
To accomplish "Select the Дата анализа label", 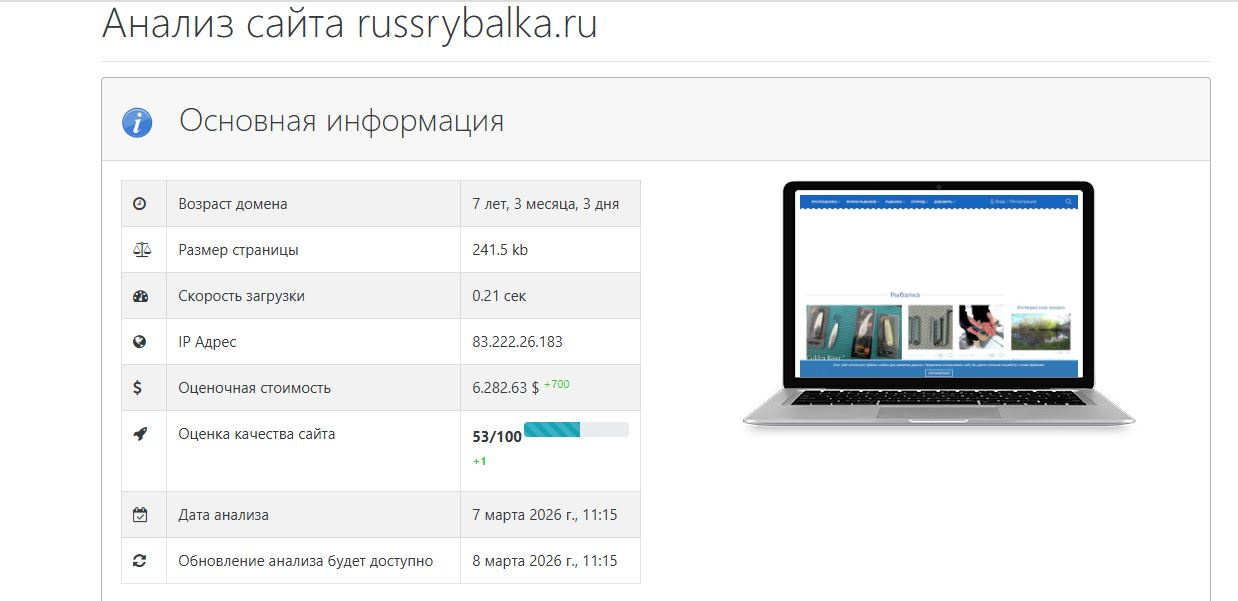I will [224, 515].
